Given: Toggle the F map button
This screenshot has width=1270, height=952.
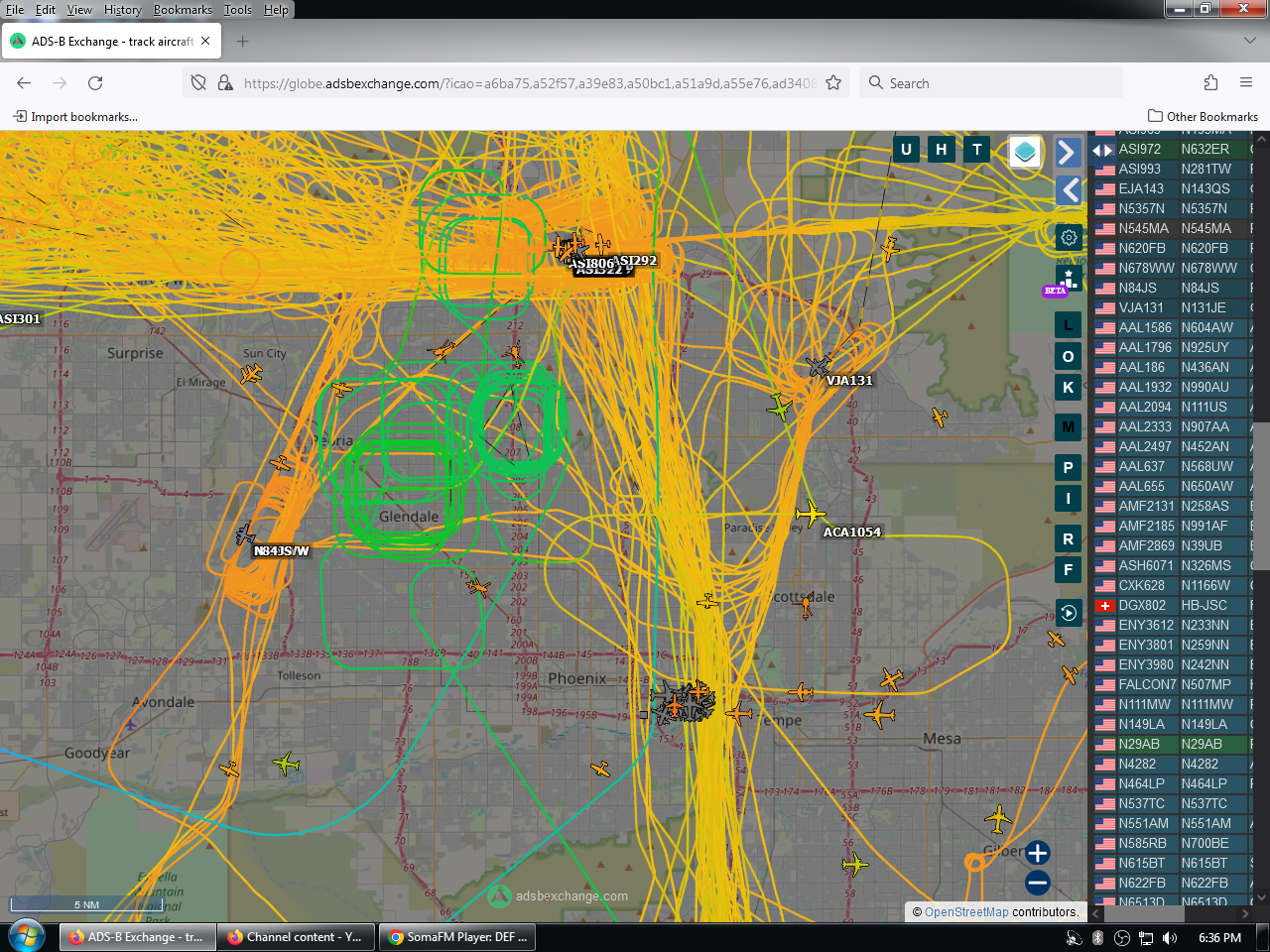Looking at the screenshot, I should (x=1068, y=570).
